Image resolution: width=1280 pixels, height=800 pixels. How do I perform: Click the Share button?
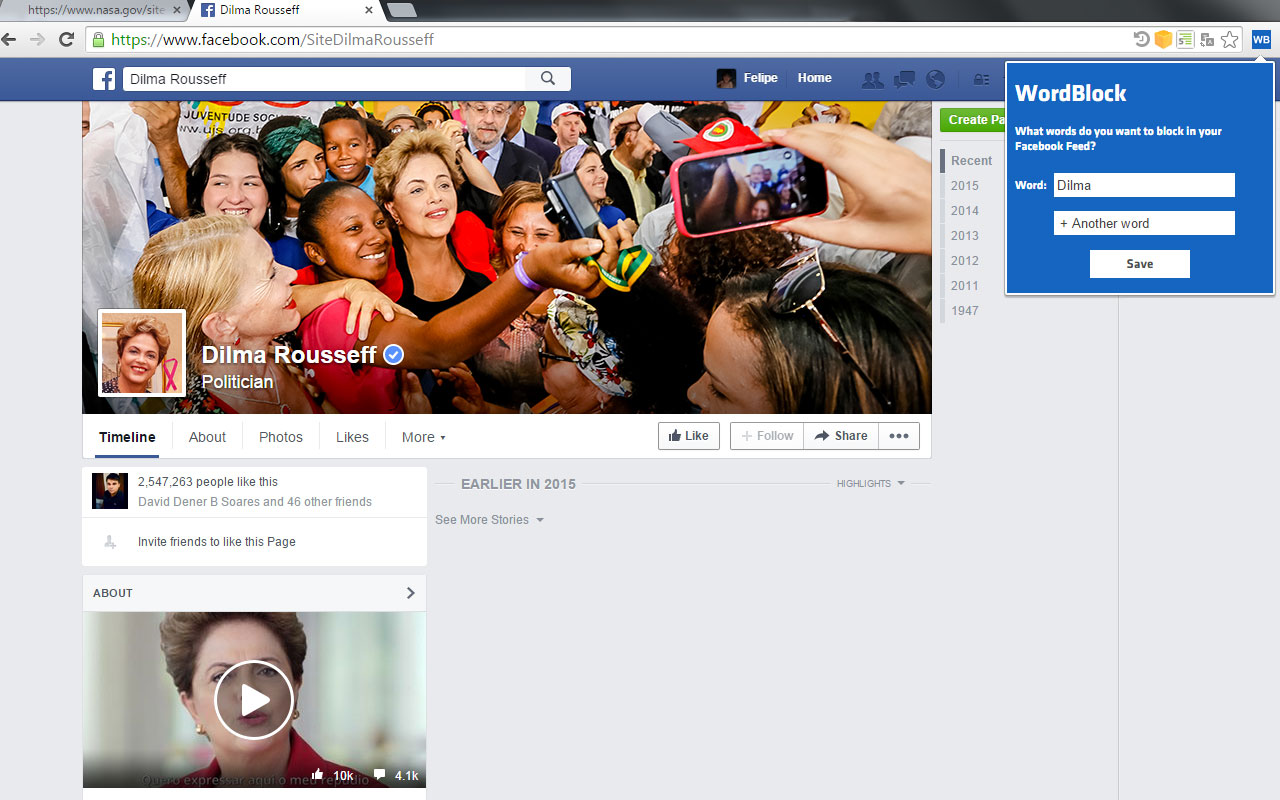point(841,436)
